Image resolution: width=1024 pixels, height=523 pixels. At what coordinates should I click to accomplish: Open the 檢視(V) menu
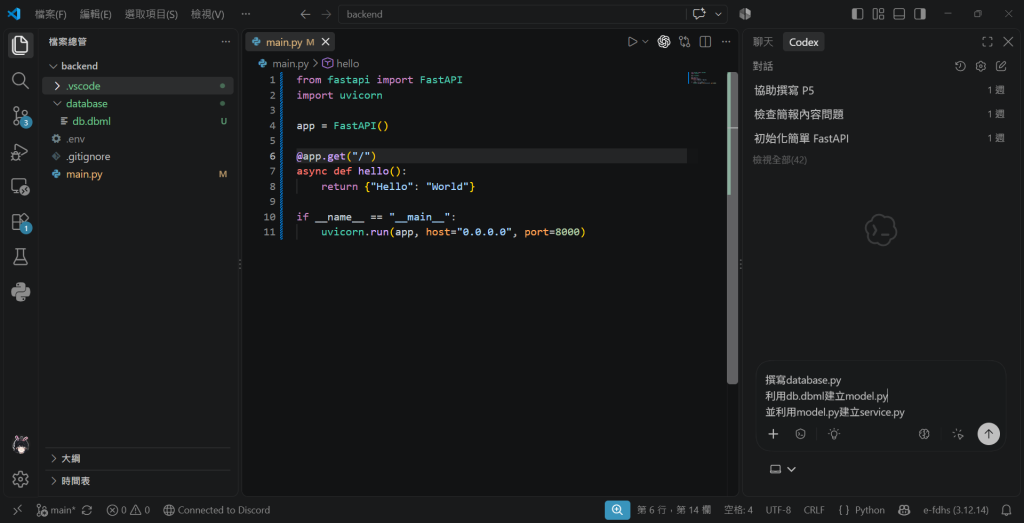point(208,14)
